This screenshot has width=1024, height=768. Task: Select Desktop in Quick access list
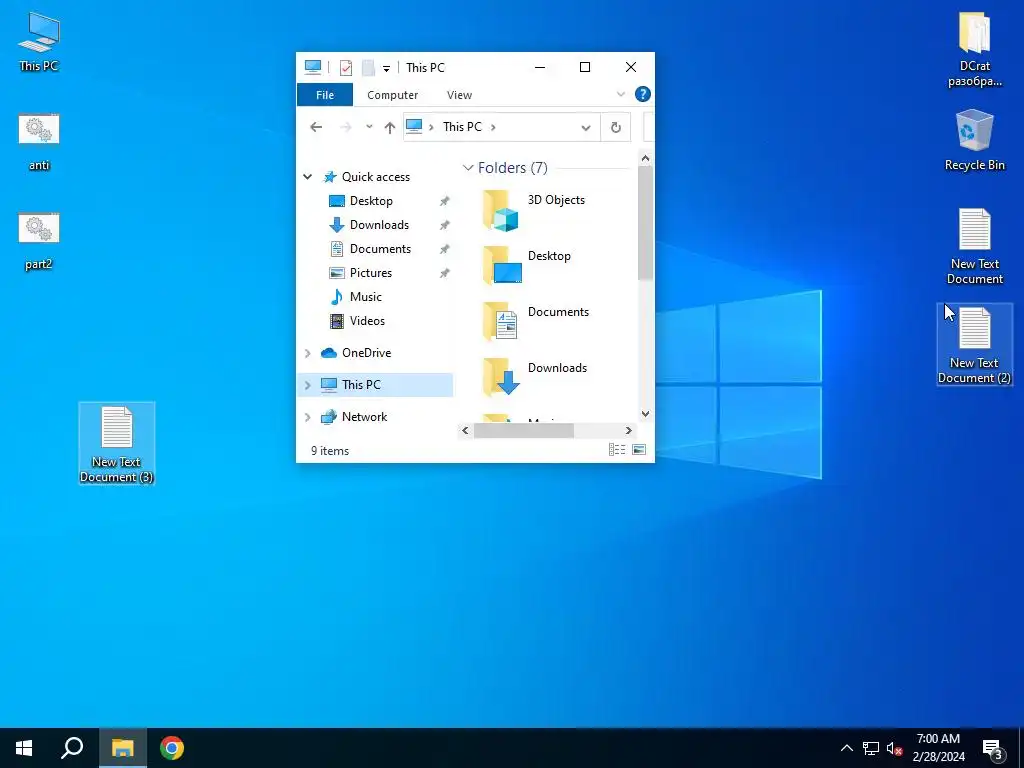tap(371, 201)
